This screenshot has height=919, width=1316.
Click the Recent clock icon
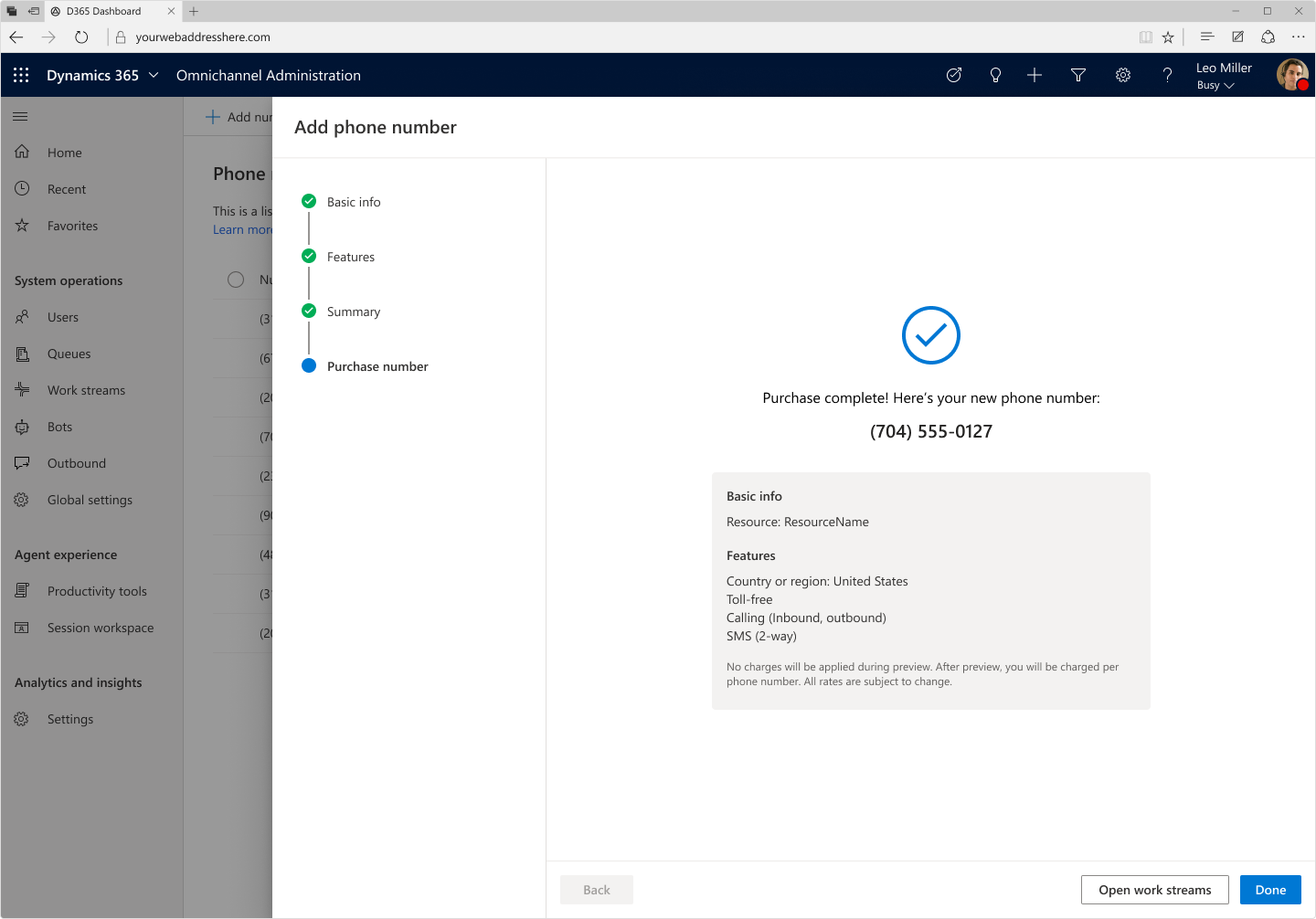coord(22,188)
